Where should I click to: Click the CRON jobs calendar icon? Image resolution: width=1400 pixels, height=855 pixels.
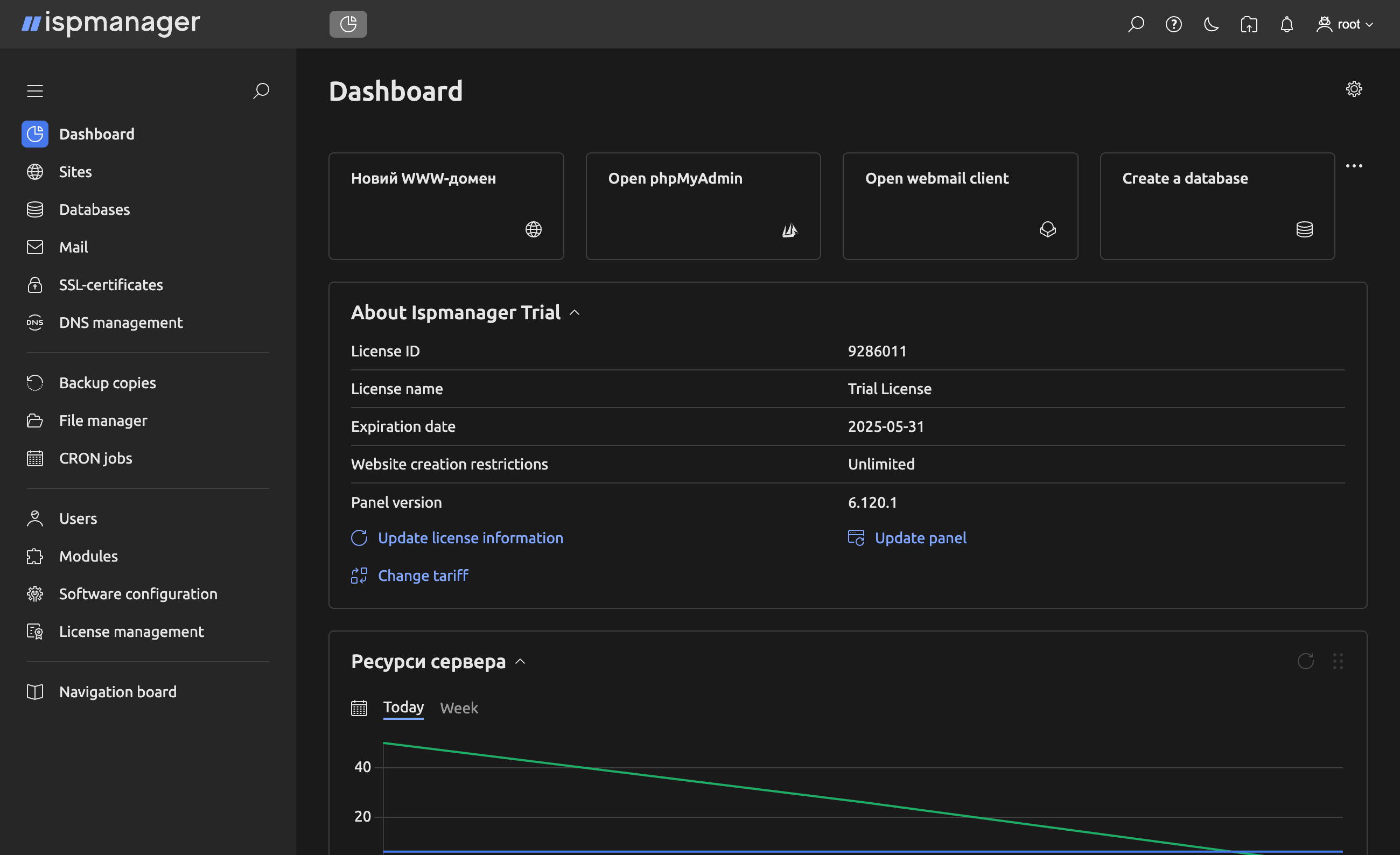pyautogui.click(x=34, y=459)
